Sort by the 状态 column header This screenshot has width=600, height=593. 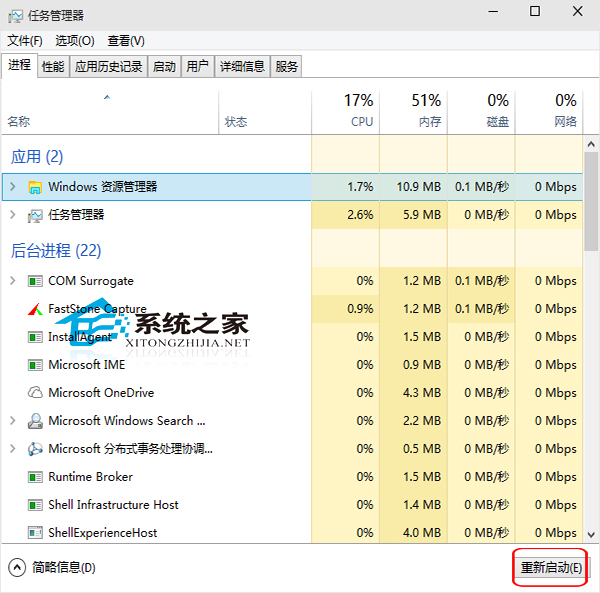pyautogui.click(x=265, y=113)
